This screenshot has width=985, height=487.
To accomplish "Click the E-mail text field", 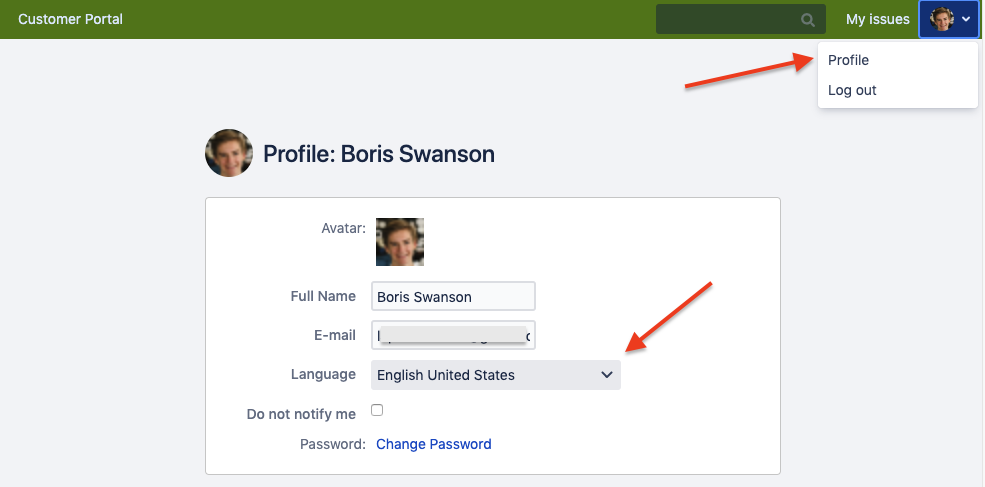I will point(453,335).
